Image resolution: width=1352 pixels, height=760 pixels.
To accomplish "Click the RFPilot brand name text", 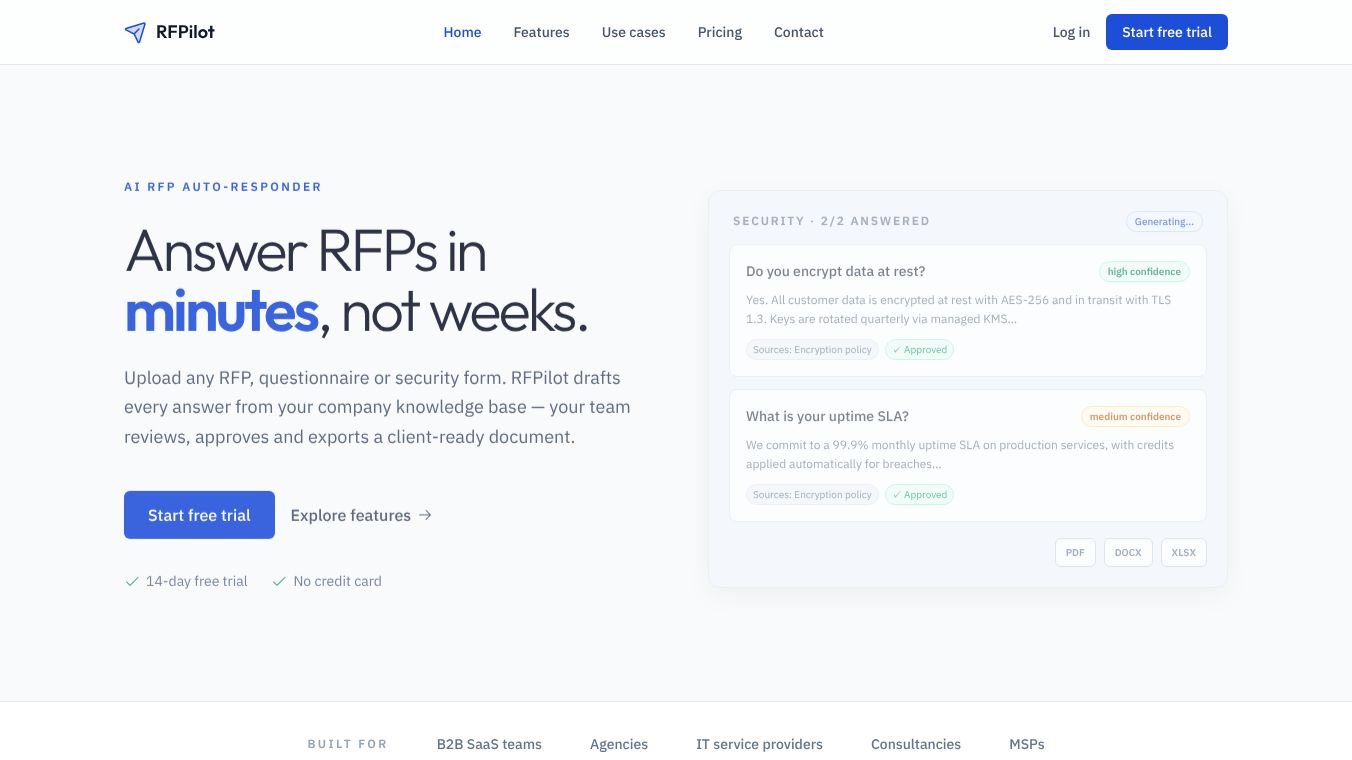I will [185, 32].
